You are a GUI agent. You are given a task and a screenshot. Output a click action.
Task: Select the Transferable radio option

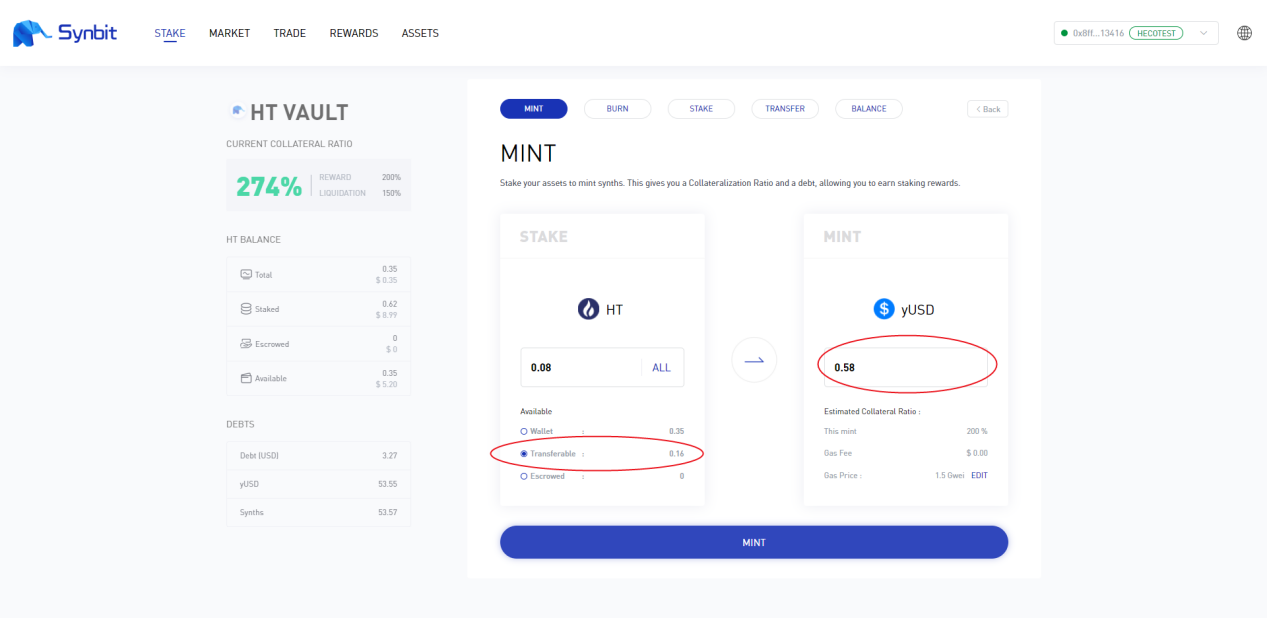[524, 453]
